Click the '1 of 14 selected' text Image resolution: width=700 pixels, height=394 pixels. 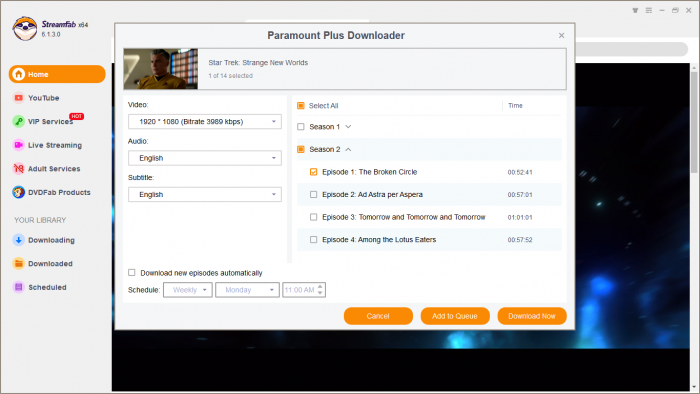point(230,76)
